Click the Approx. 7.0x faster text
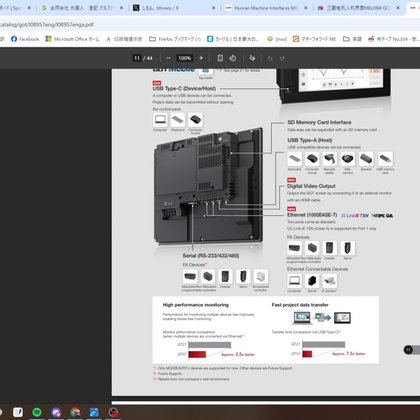 point(349,353)
